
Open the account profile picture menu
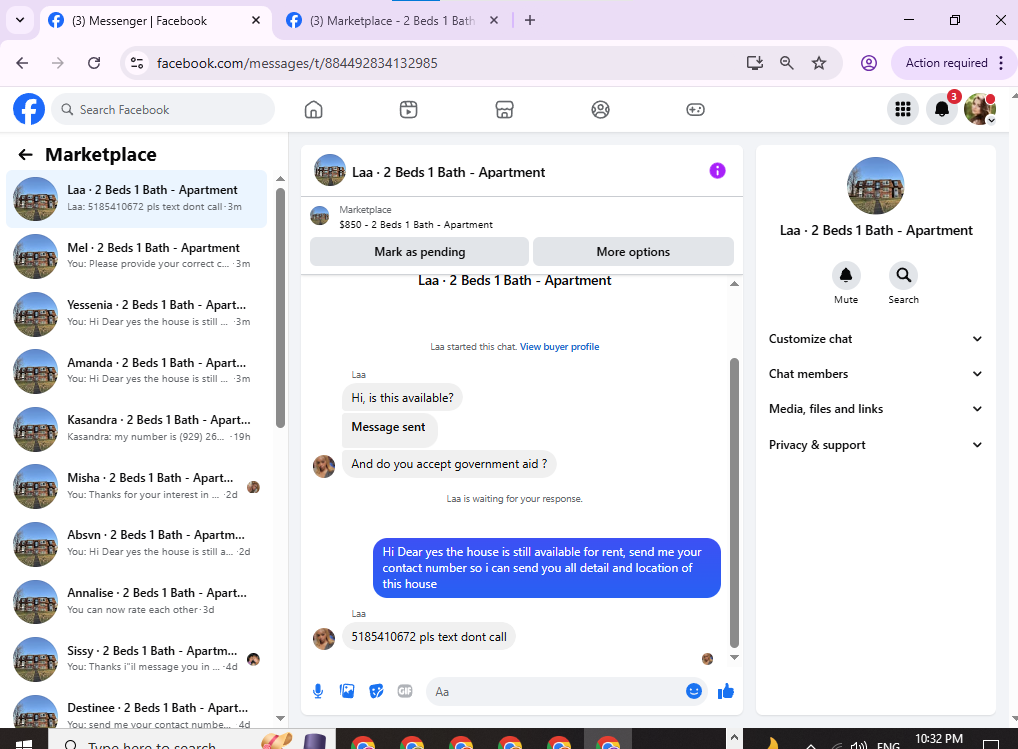point(980,109)
